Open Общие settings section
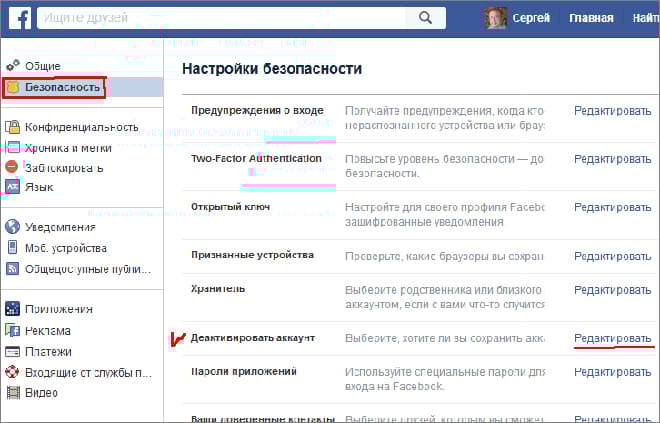 (43, 66)
